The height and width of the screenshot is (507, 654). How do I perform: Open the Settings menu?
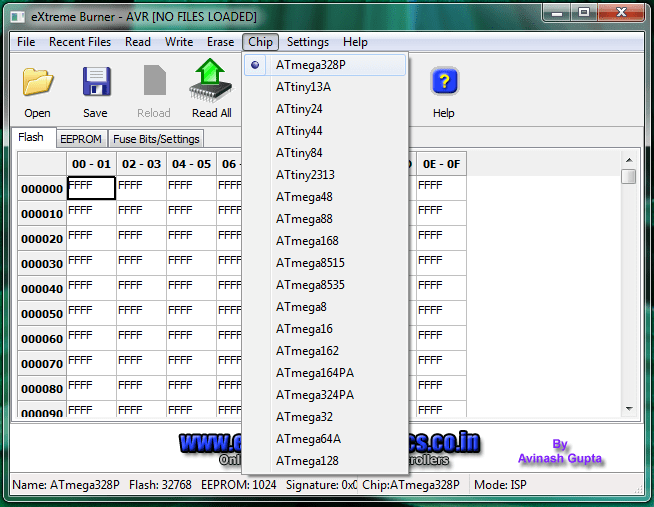tap(307, 42)
